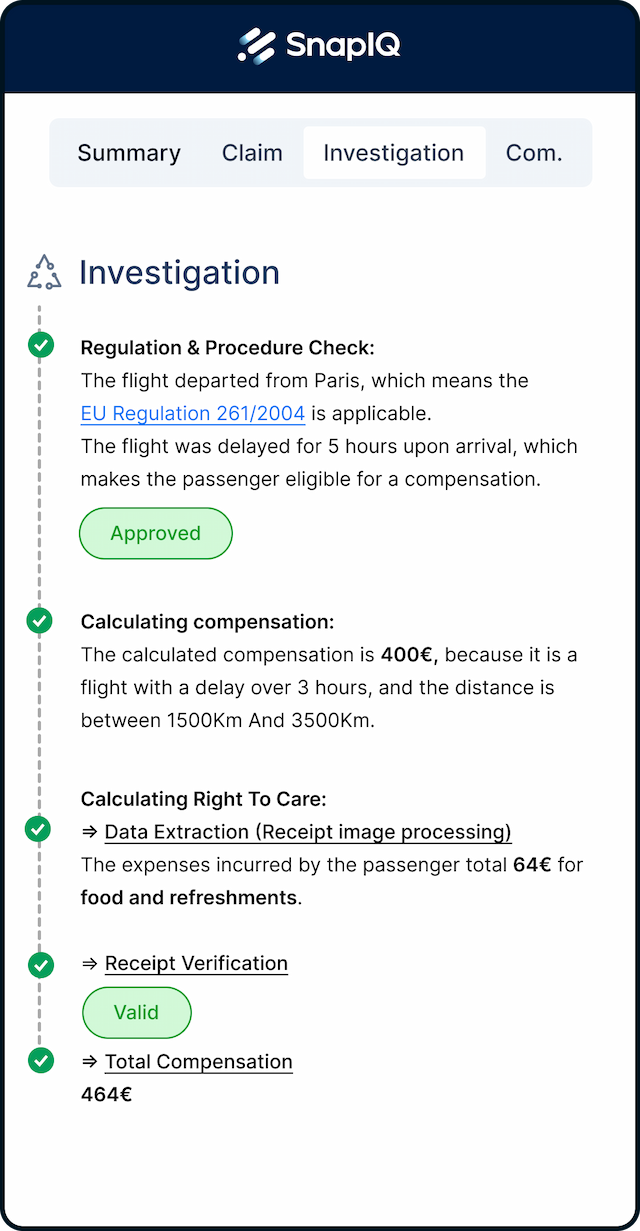Click the Investigation triangle heading icon
640x1231 pixels.
pyautogui.click(x=44, y=272)
